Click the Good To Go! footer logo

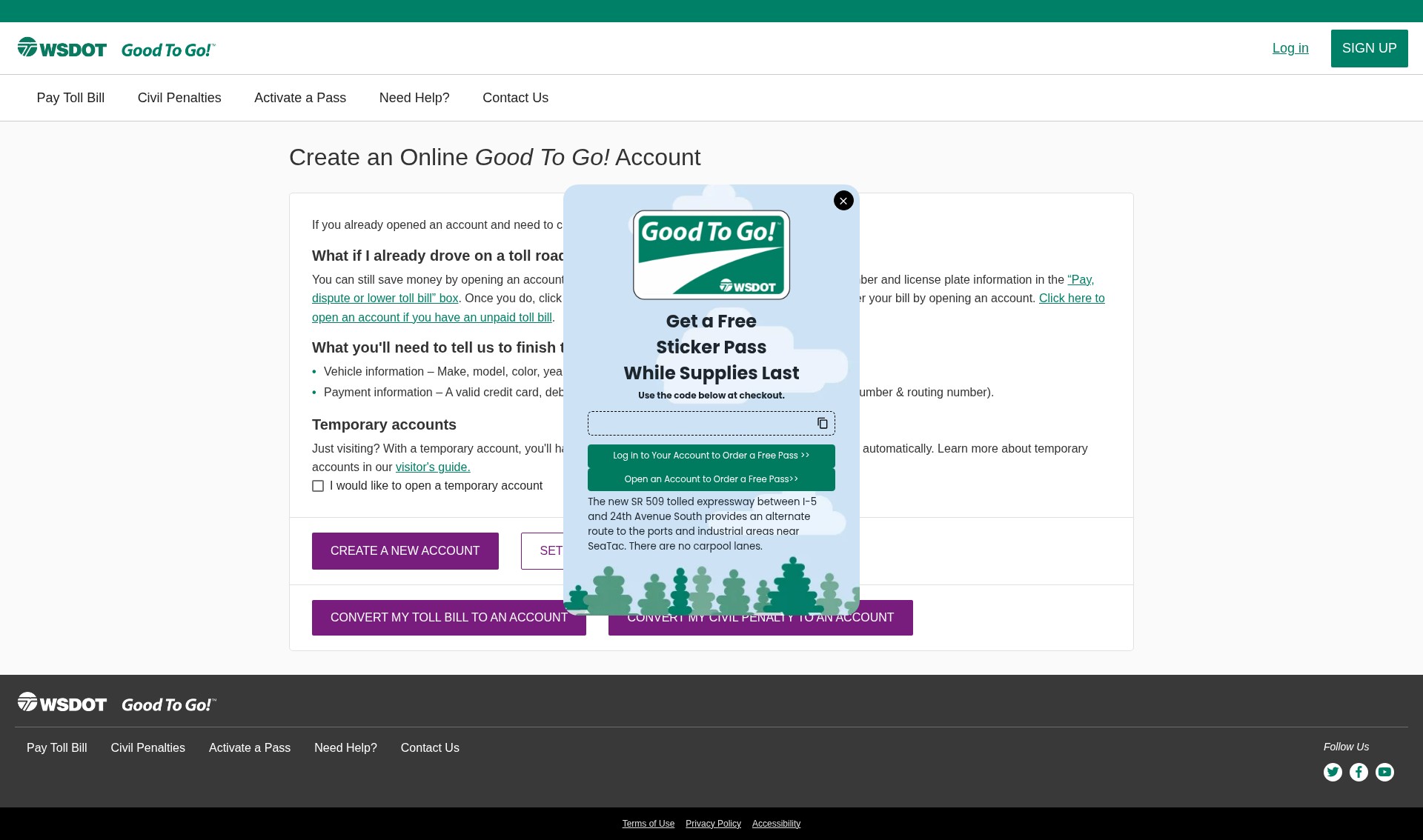pyautogui.click(x=169, y=704)
